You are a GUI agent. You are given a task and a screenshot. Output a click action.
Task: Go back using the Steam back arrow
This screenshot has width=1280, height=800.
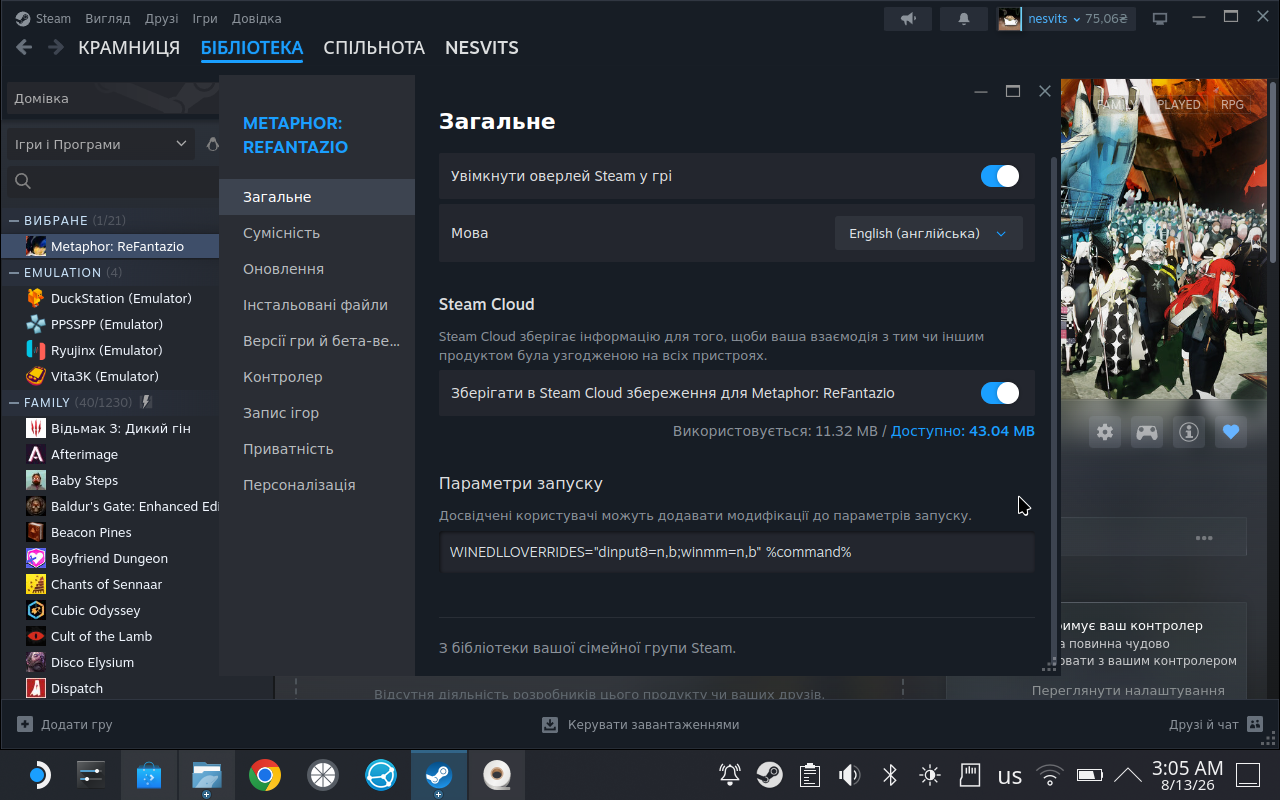click(24, 47)
